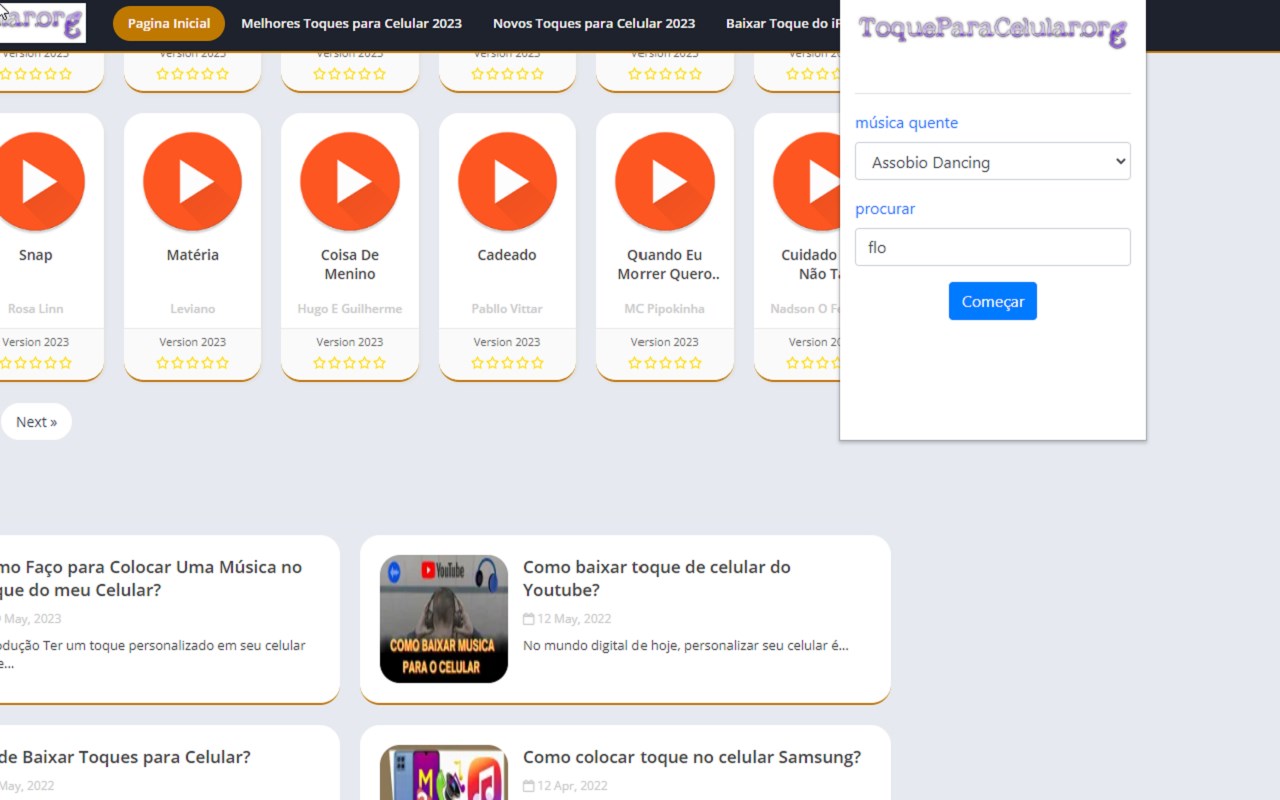
Task: Click the artist name Hugo E Guilherme
Action: coord(350,309)
